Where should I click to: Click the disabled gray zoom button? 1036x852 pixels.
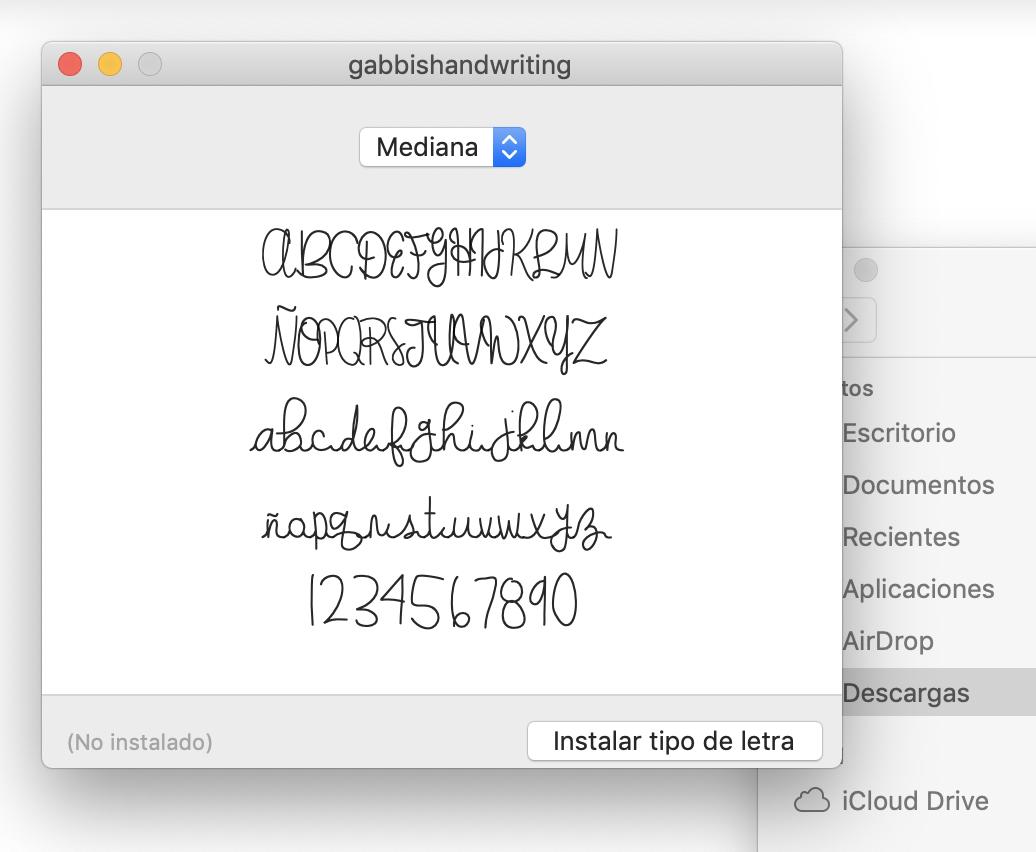point(149,65)
